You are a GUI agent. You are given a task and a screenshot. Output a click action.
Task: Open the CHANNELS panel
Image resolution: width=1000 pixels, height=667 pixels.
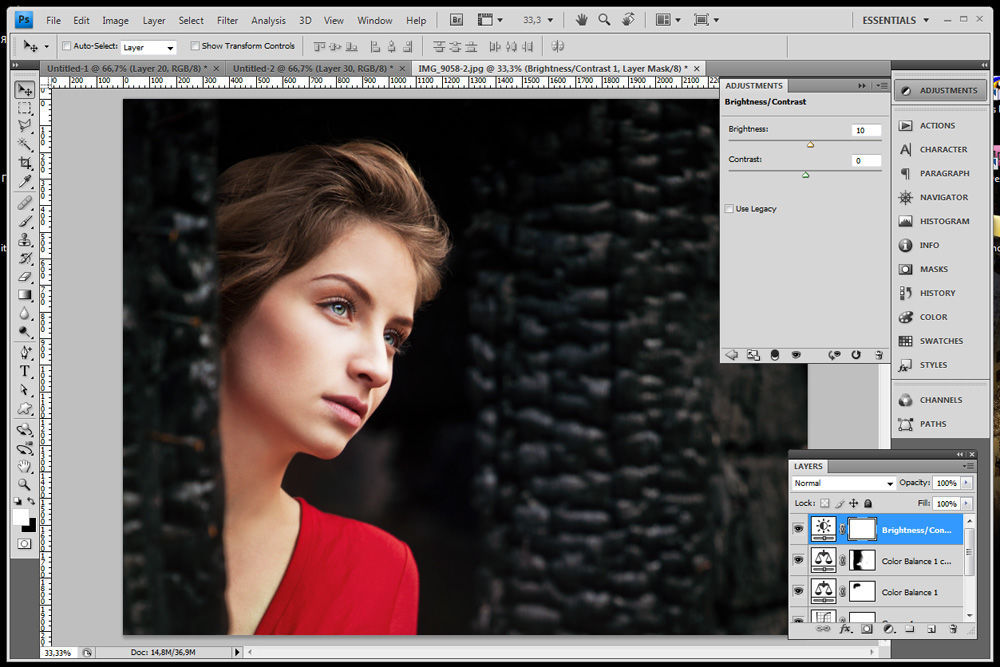pos(940,400)
